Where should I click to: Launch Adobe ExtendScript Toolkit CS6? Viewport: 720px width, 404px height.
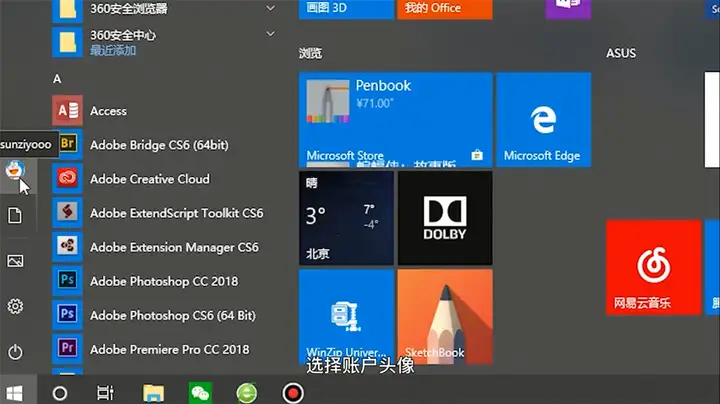163,213
